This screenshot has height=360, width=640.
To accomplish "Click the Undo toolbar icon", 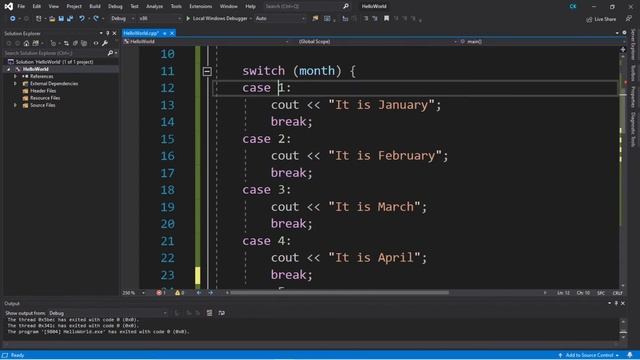I will point(82,19).
